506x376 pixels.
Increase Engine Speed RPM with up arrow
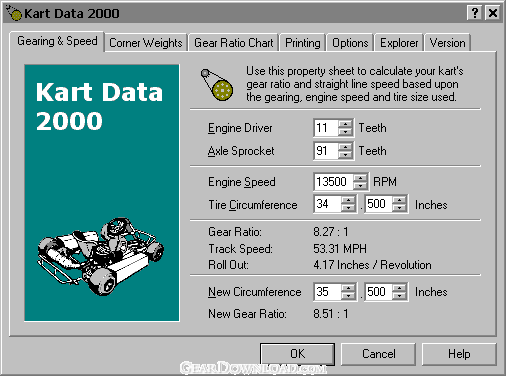pos(360,178)
